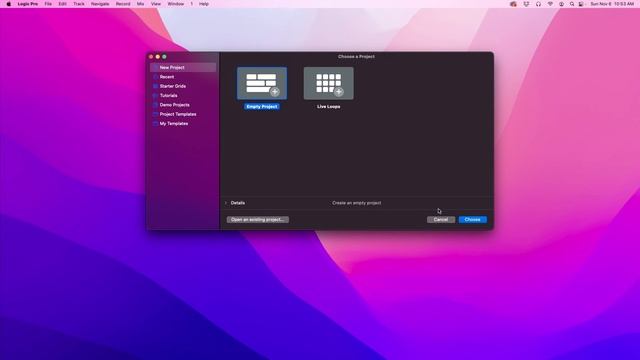Image resolution: width=640 pixels, height=360 pixels.
Task: Click the first status icon left of Dropbox
Action: [x=513, y=4]
